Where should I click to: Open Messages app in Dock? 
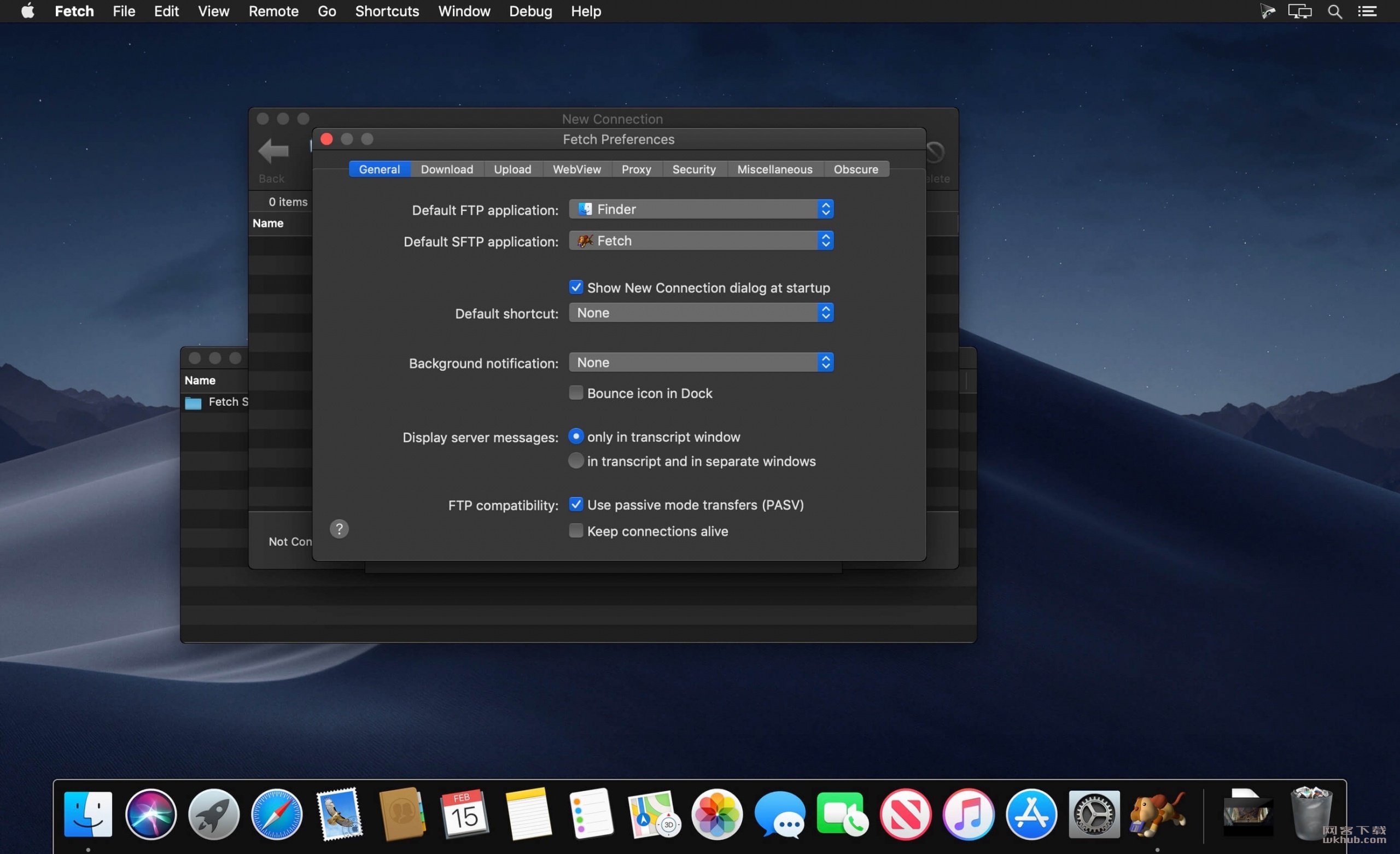click(779, 814)
